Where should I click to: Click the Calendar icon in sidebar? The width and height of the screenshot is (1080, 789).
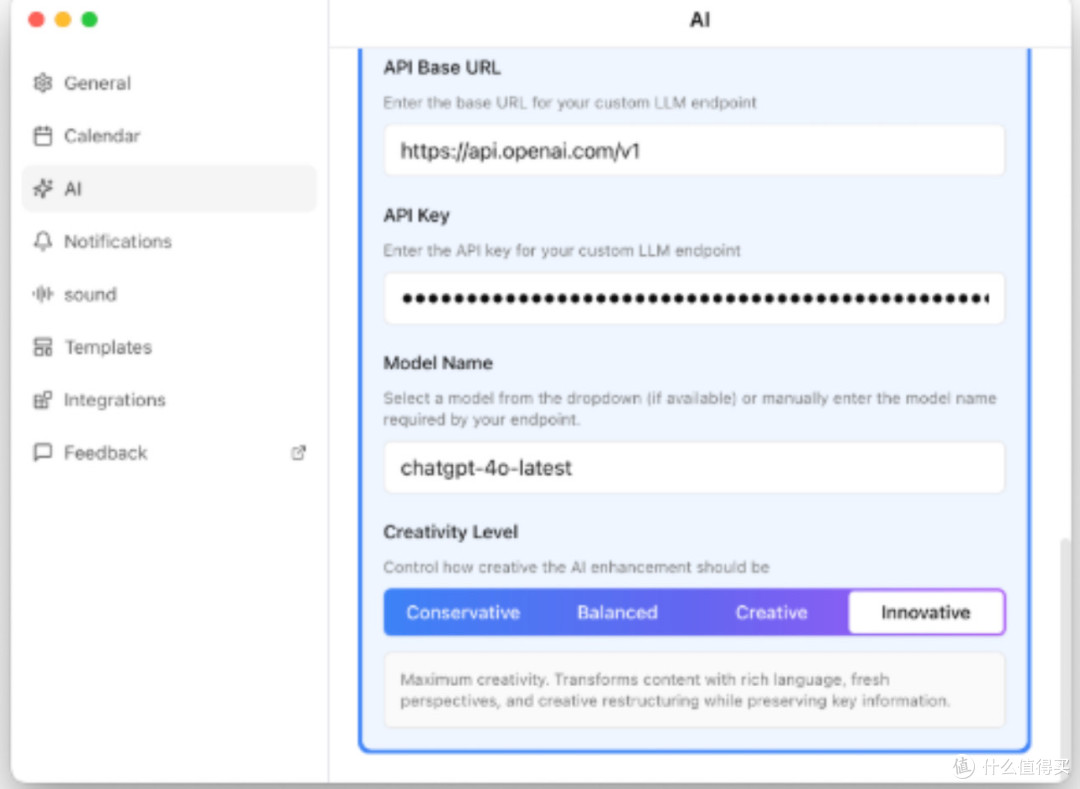(x=43, y=136)
